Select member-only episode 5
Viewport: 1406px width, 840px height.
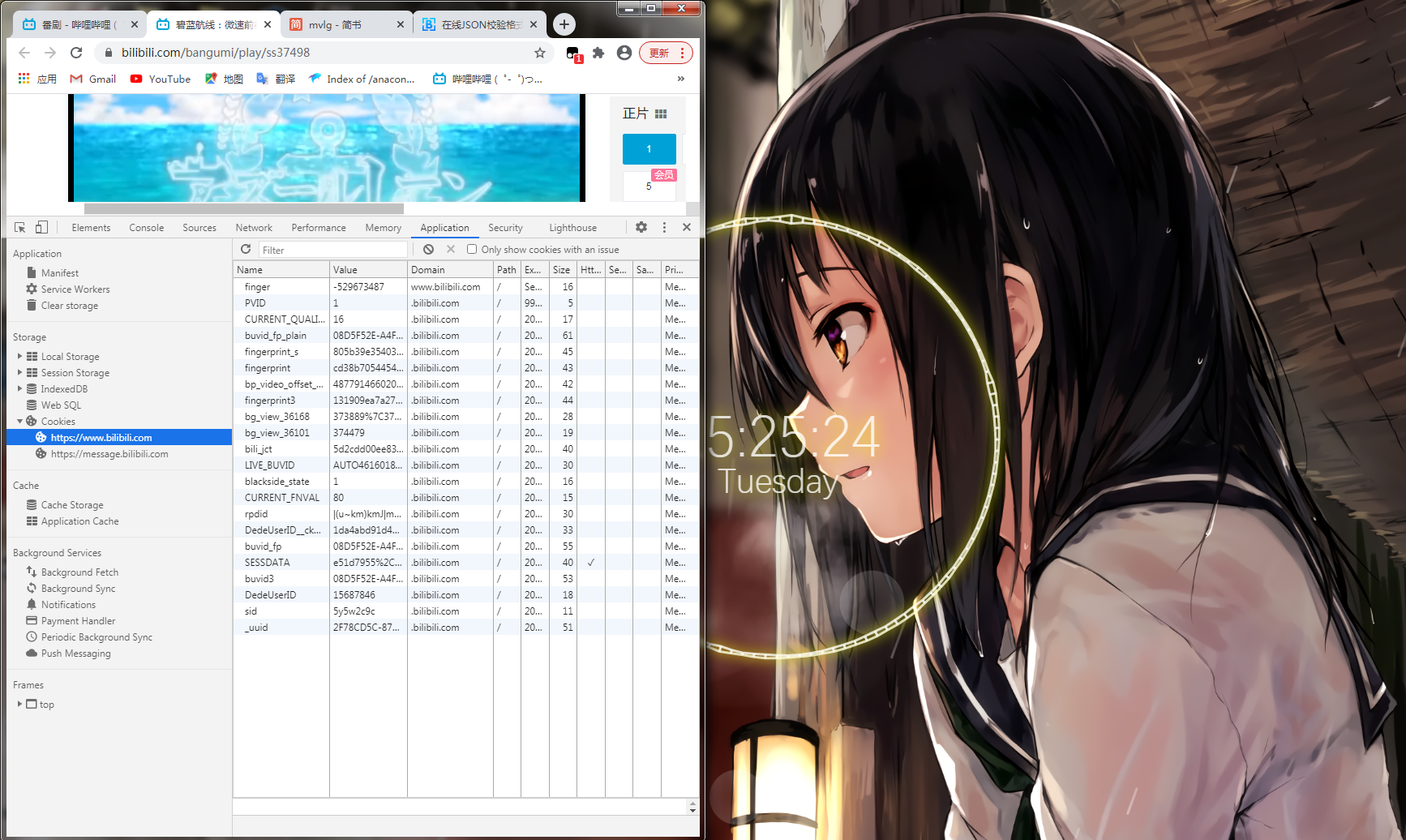[649, 186]
